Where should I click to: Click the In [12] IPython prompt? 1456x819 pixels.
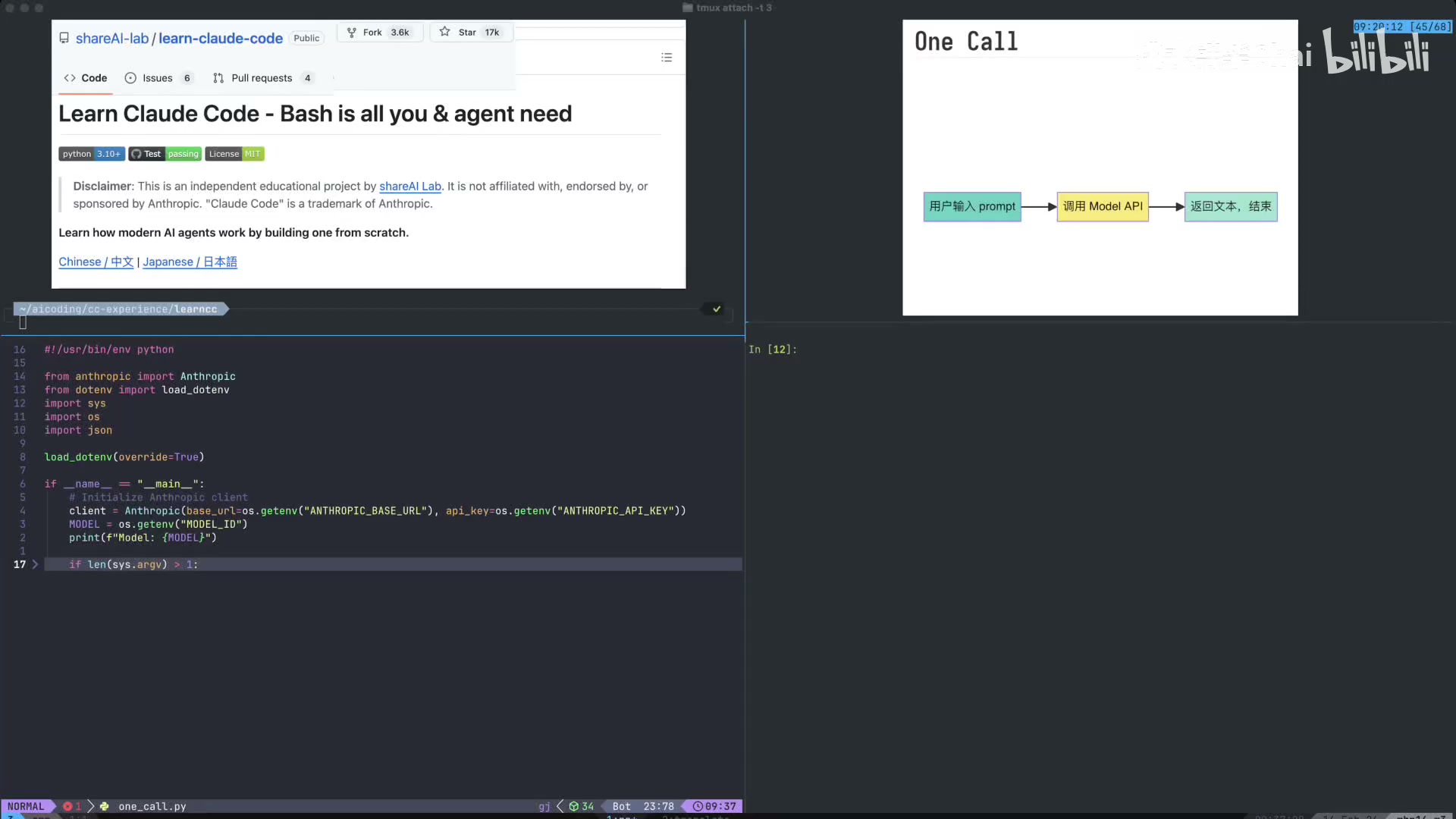[x=772, y=350]
